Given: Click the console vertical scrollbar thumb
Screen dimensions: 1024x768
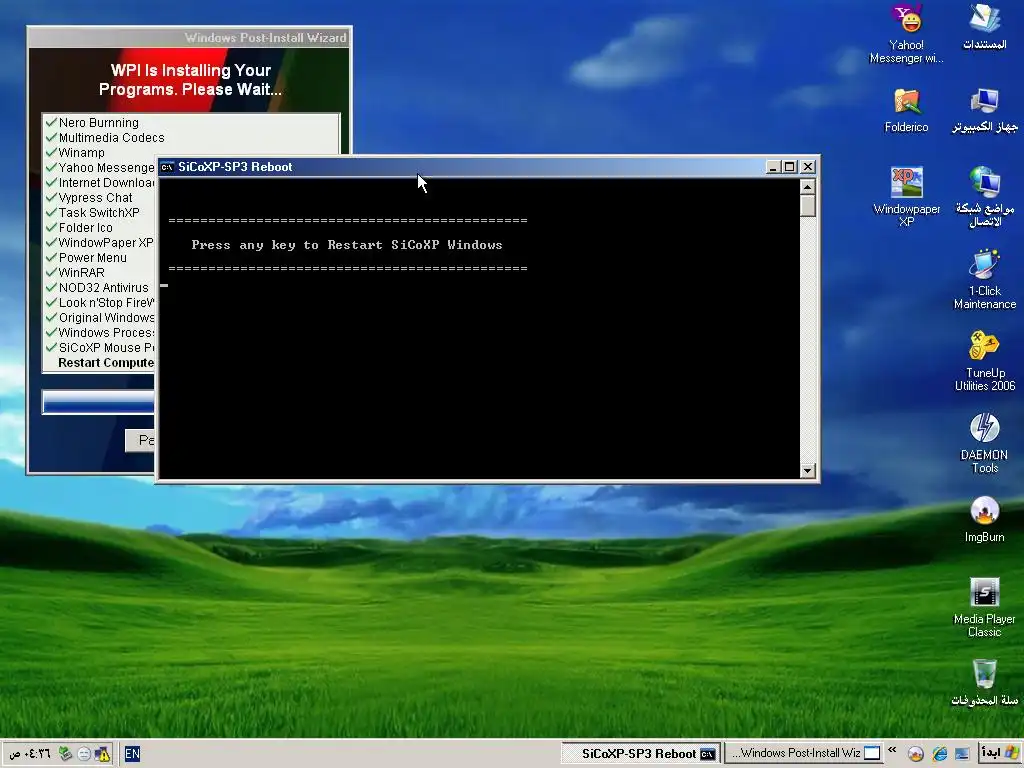Looking at the screenshot, I should pos(808,206).
